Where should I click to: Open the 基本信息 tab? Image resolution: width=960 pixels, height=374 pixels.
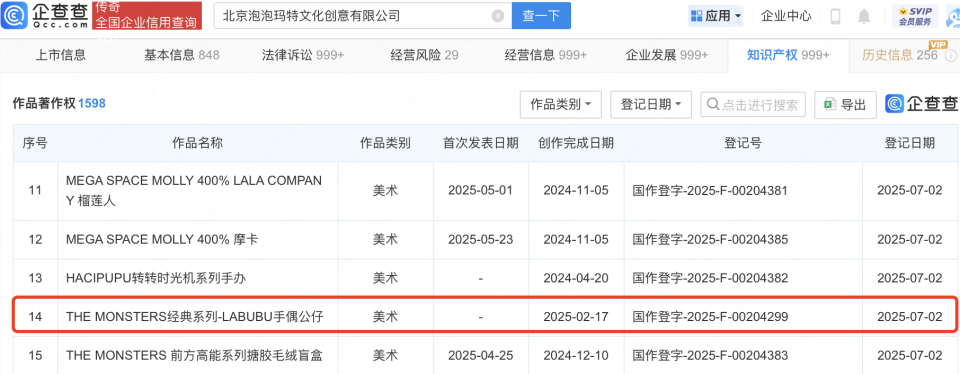coord(181,55)
